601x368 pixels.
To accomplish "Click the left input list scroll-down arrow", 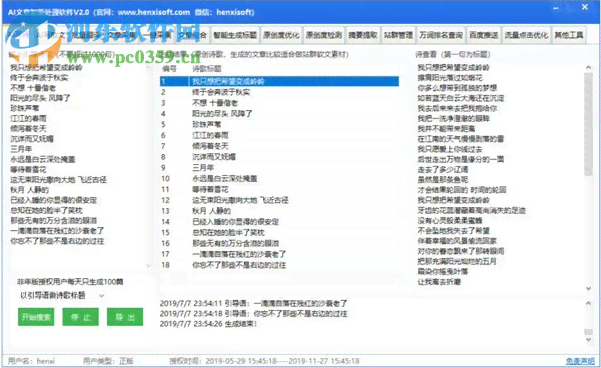I will [x=149, y=266].
